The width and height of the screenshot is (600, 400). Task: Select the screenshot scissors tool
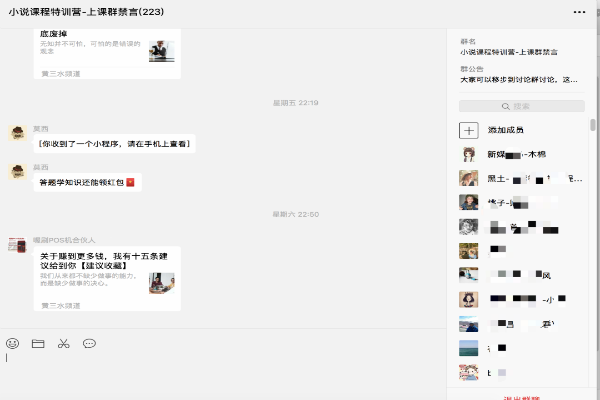click(63, 343)
